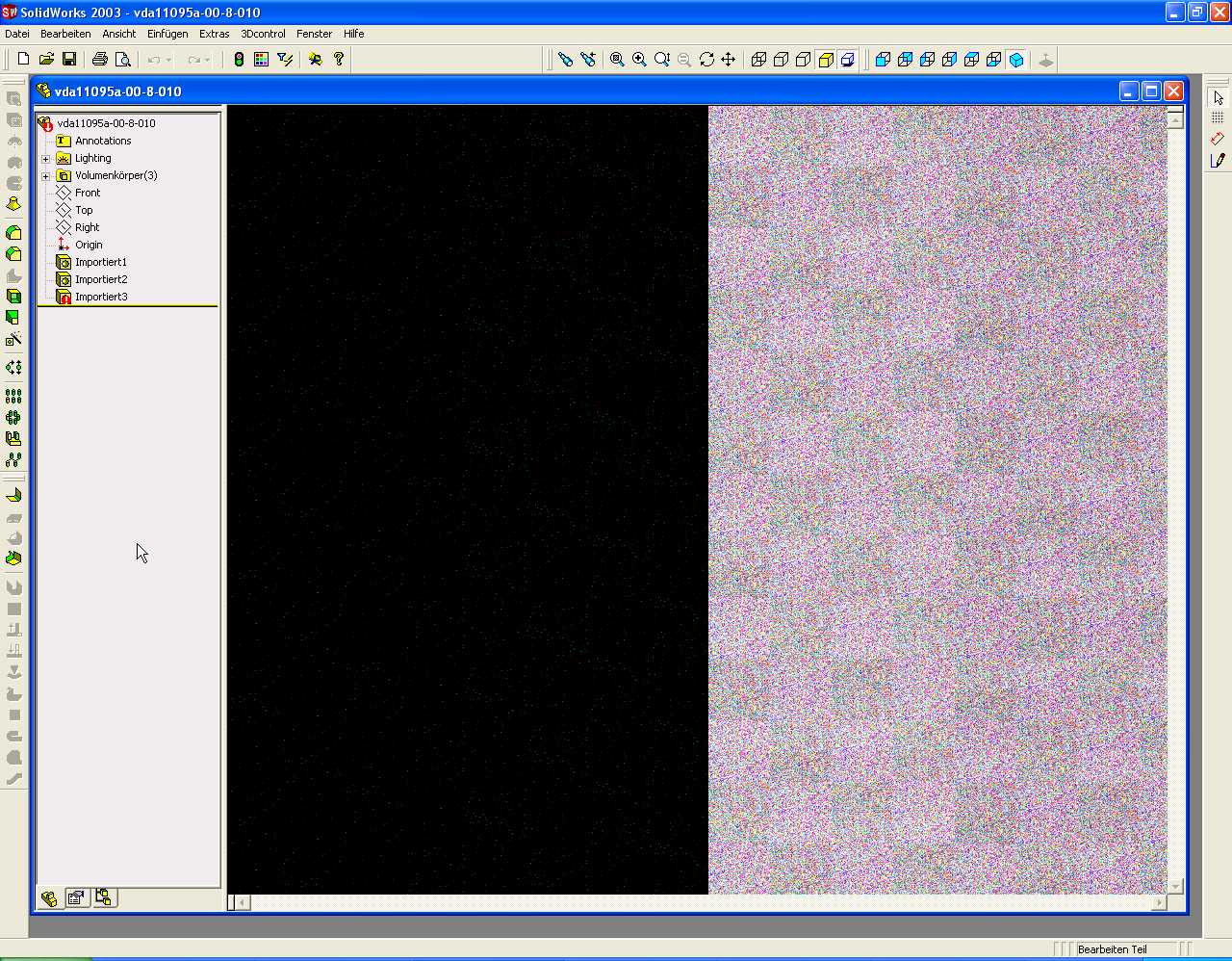Image resolution: width=1232 pixels, height=961 pixels.
Task: Click the first blue cube standard view icon
Action: click(x=883, y=60)
